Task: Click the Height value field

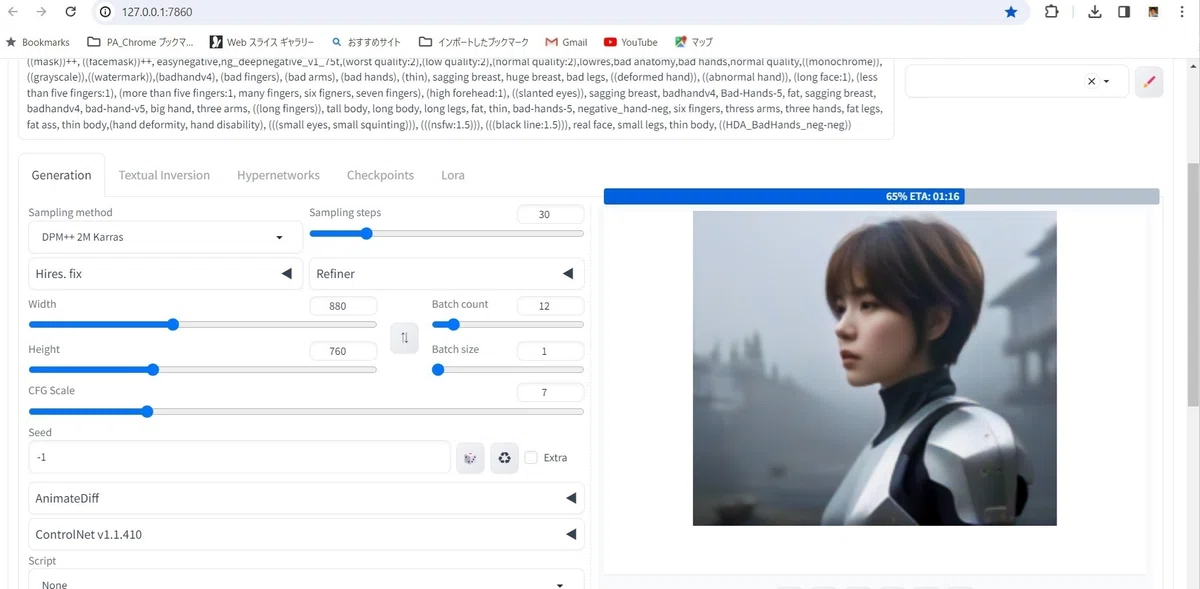Action: pyautogui.click(x=343, y=352)
